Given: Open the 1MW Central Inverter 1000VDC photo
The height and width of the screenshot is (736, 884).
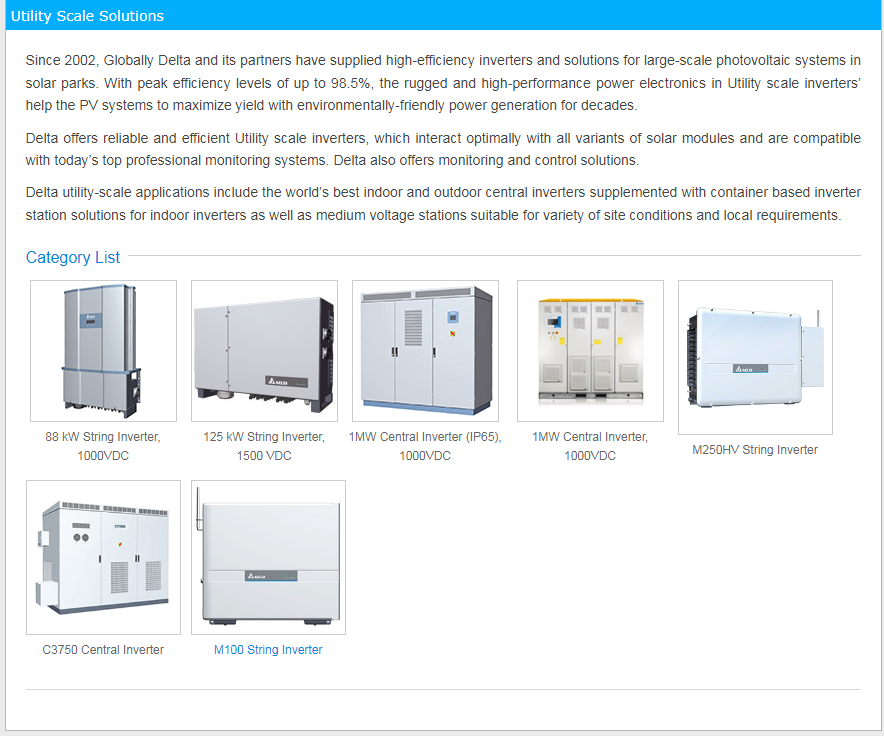Looking at the screenshot, I should 590,351.
